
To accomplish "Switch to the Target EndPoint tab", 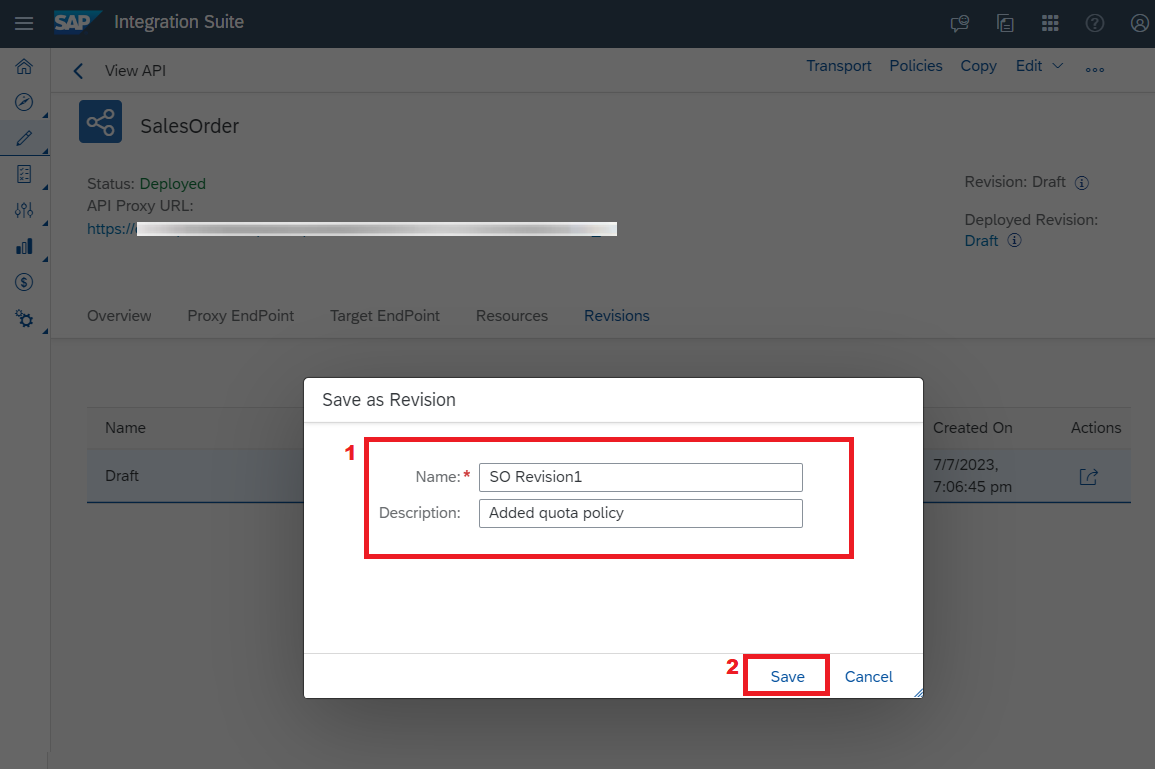I will pyautogui.click(x=385, y=315).
